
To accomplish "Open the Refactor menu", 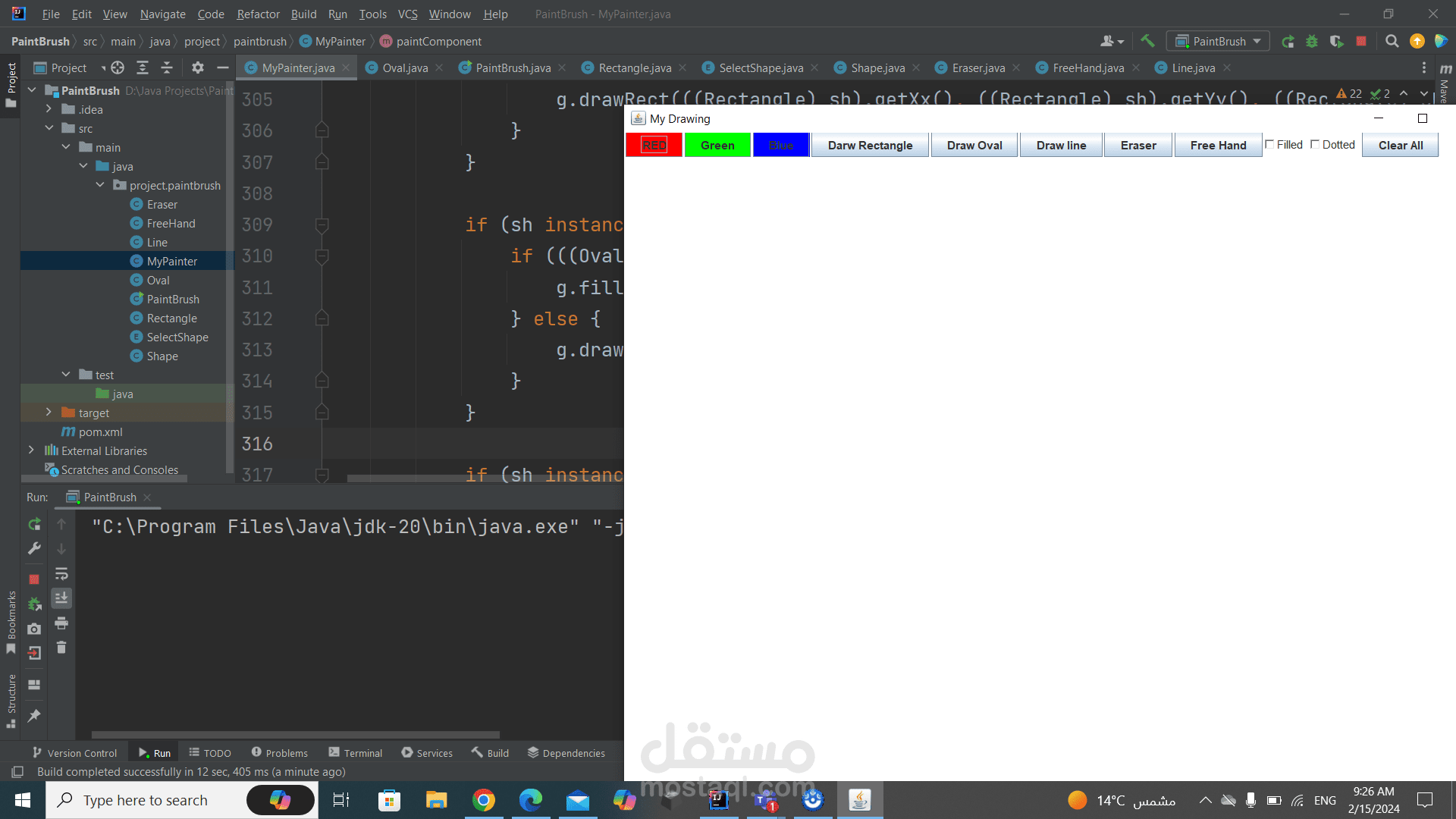I will point(258,14).
